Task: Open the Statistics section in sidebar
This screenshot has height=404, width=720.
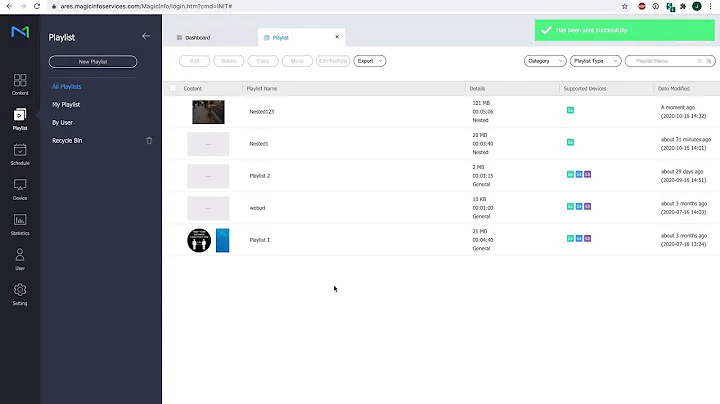Action: pyautogui.click(x=20, y=224)
